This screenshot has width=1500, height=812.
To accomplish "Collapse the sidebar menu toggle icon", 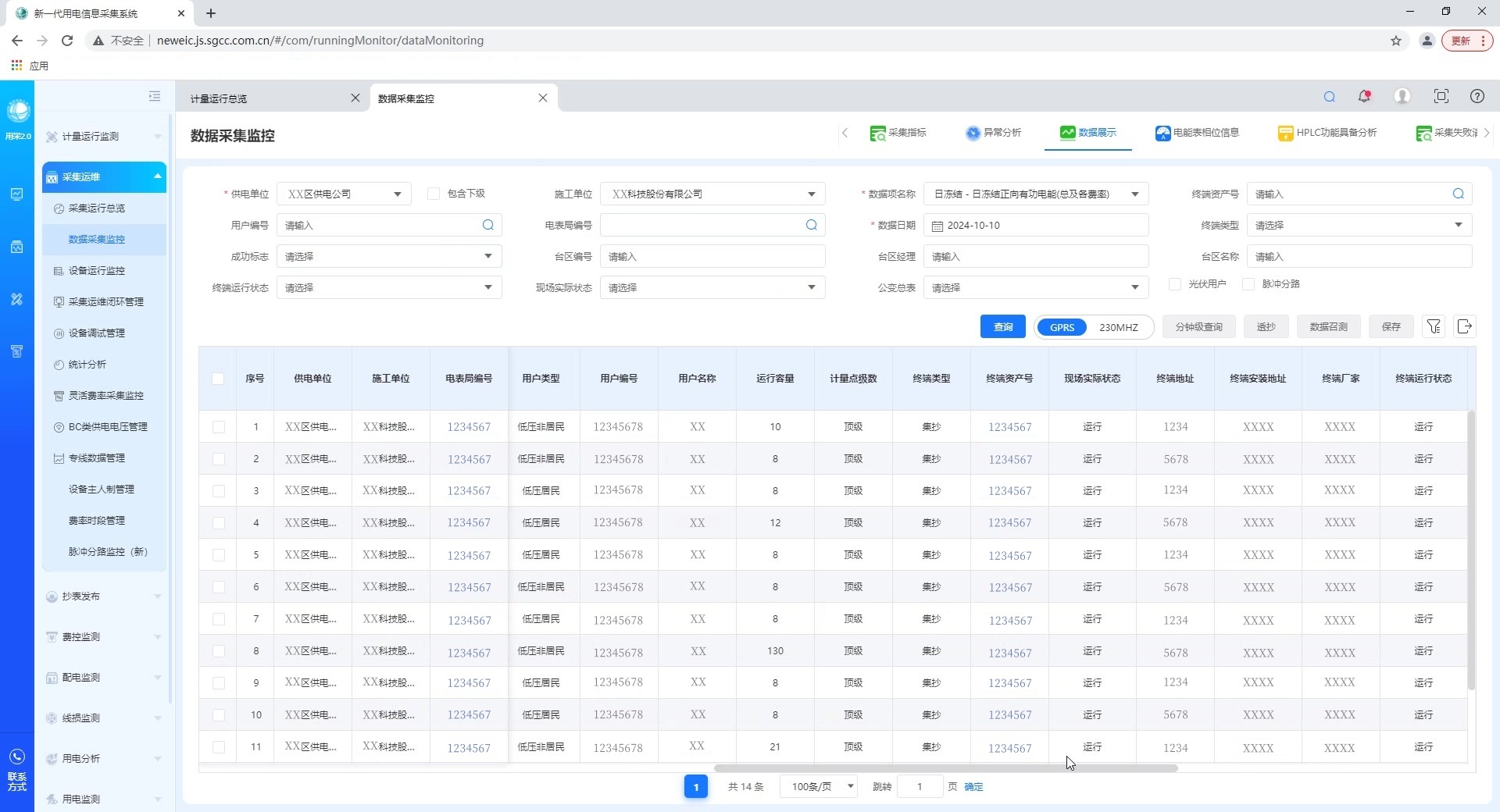I will click(x=155, y=96).
